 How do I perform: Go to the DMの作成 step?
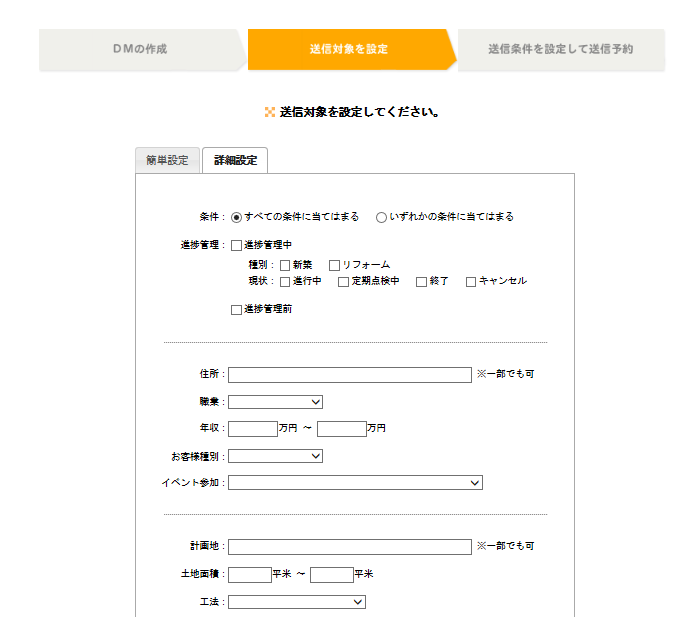pyautogui.click(x=142, y=49)
